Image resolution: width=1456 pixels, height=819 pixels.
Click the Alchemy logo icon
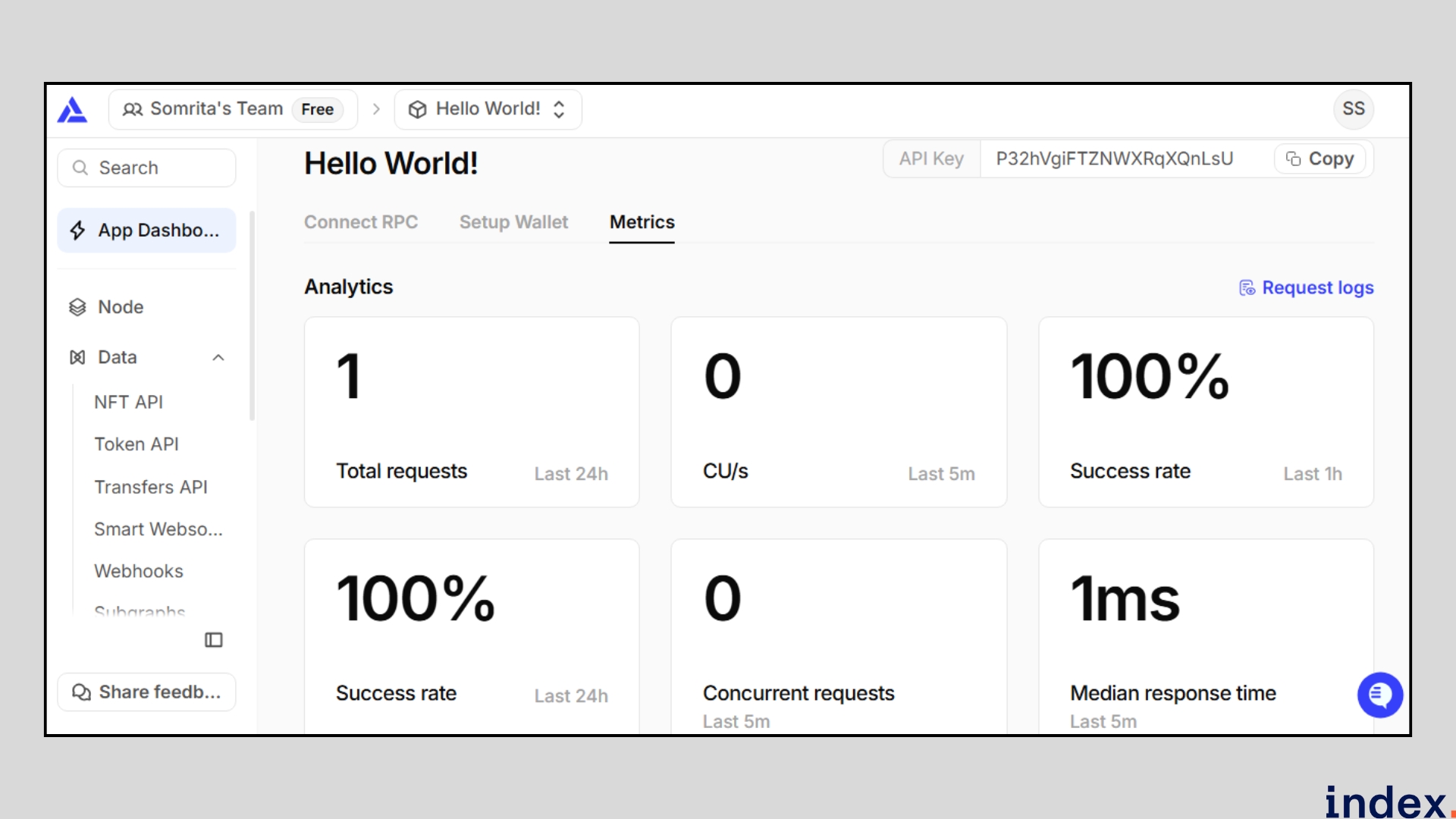73,110
